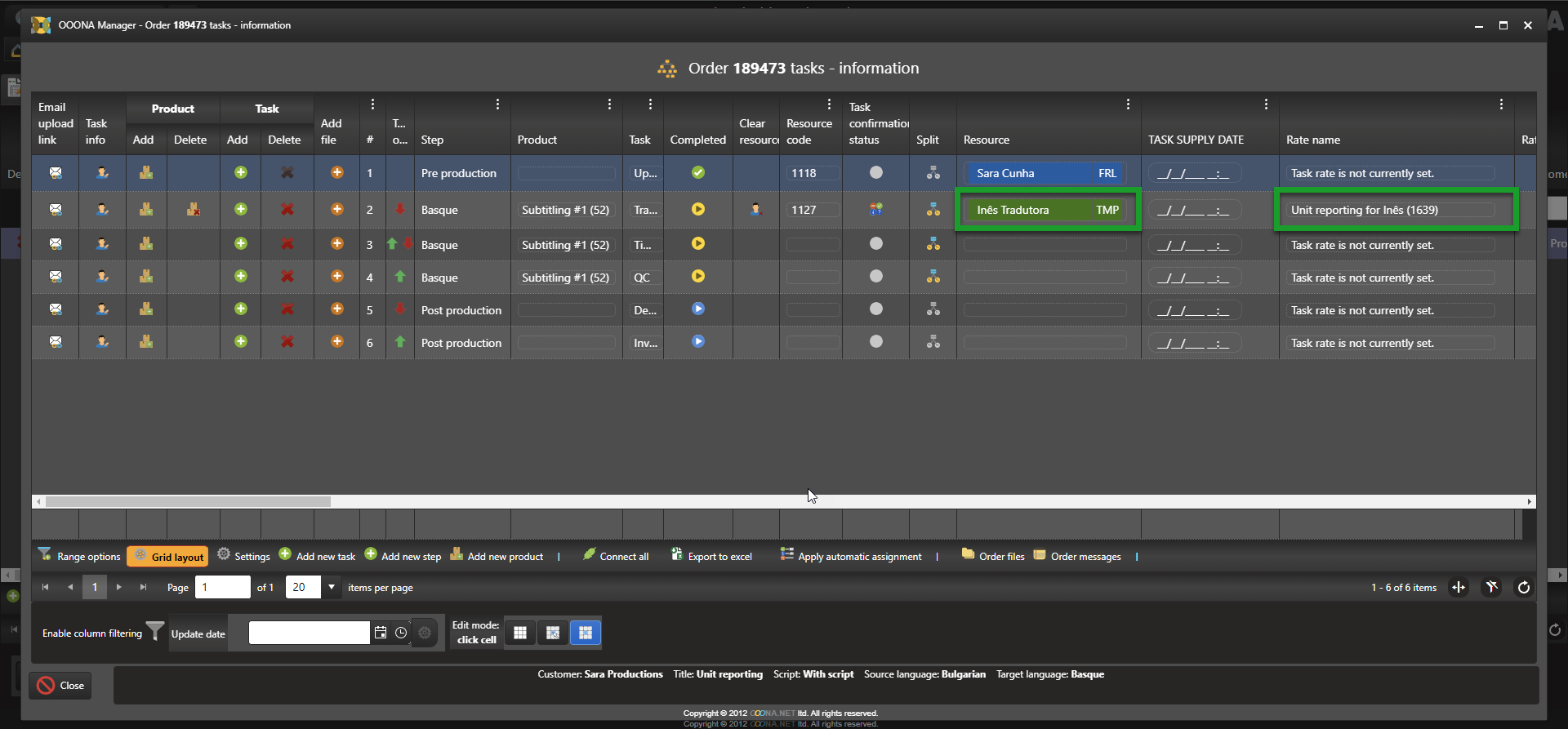
Task: Clear resource icon in row 2
Action: 756,210
